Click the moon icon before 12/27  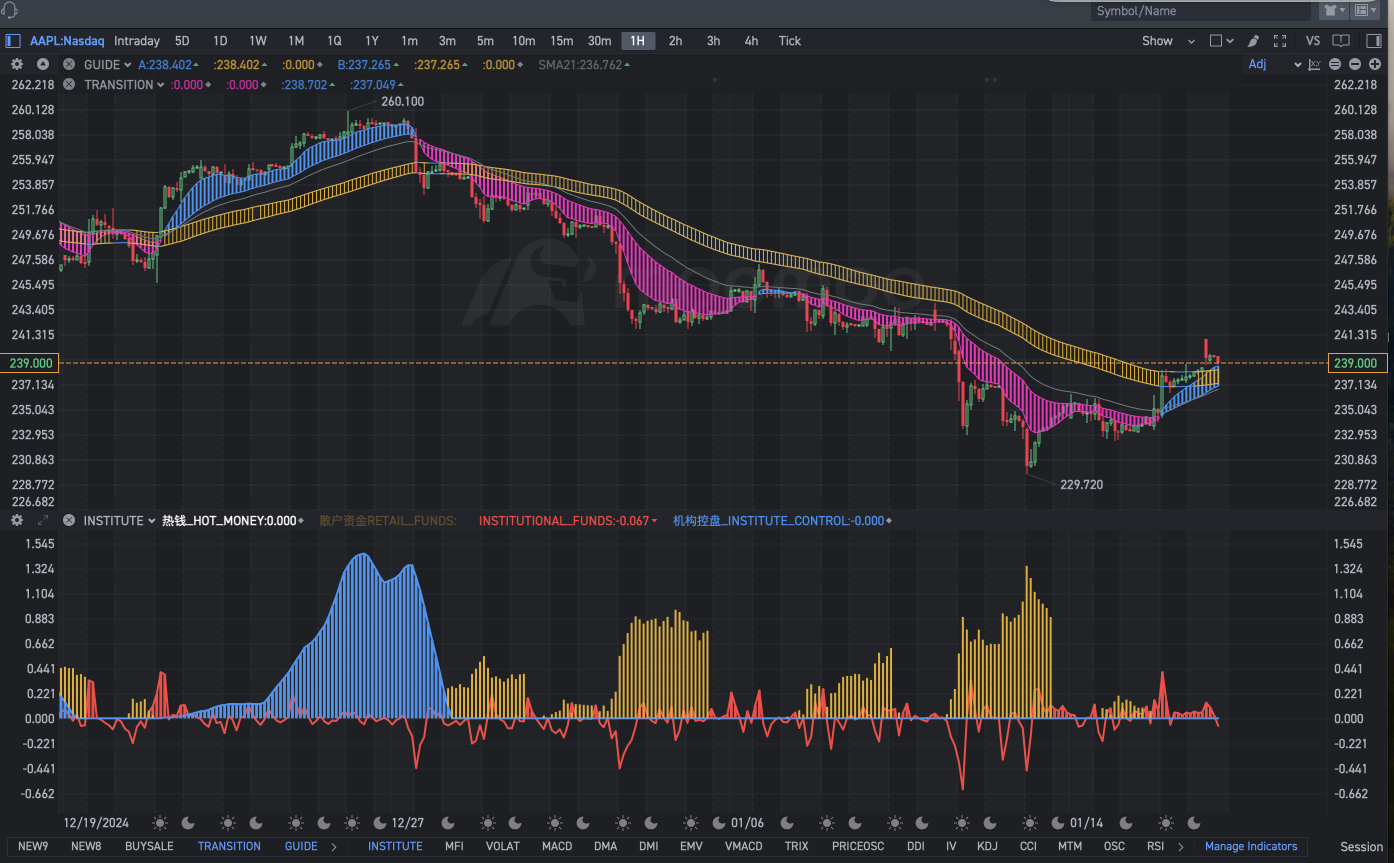[x=380, y=823]
